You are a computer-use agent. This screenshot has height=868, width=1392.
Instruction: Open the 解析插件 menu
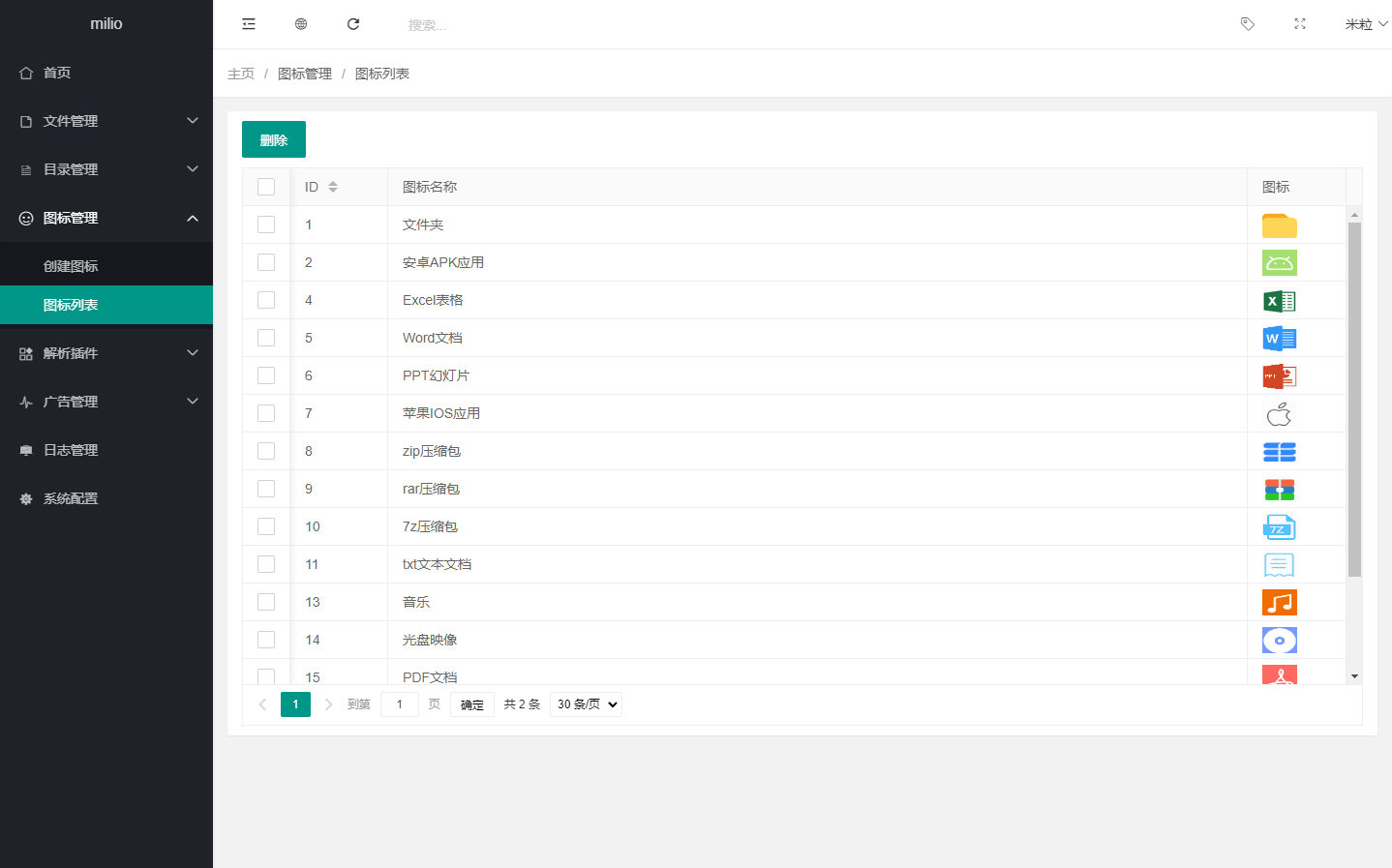(x=70, y=352)
